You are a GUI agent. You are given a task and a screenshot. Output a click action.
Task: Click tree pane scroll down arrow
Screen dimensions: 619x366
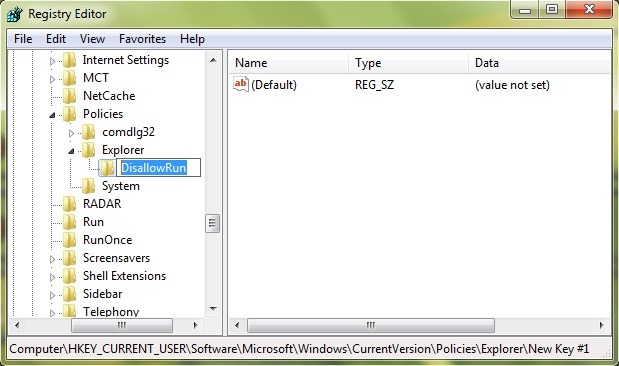pyautogui.click(x=213, y=309)
